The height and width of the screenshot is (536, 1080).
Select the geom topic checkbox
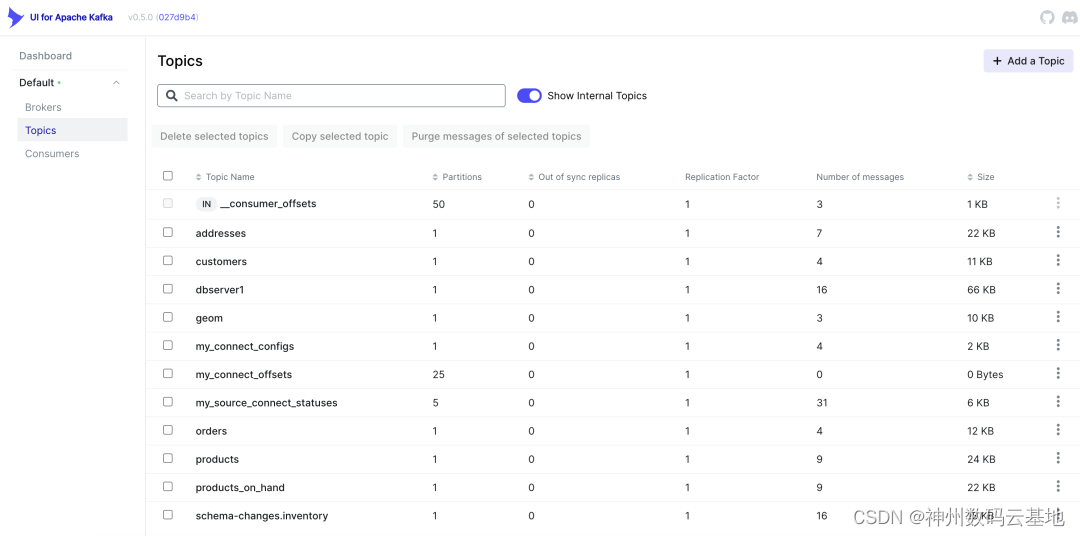pyautogui.click(x=168, y=317)
